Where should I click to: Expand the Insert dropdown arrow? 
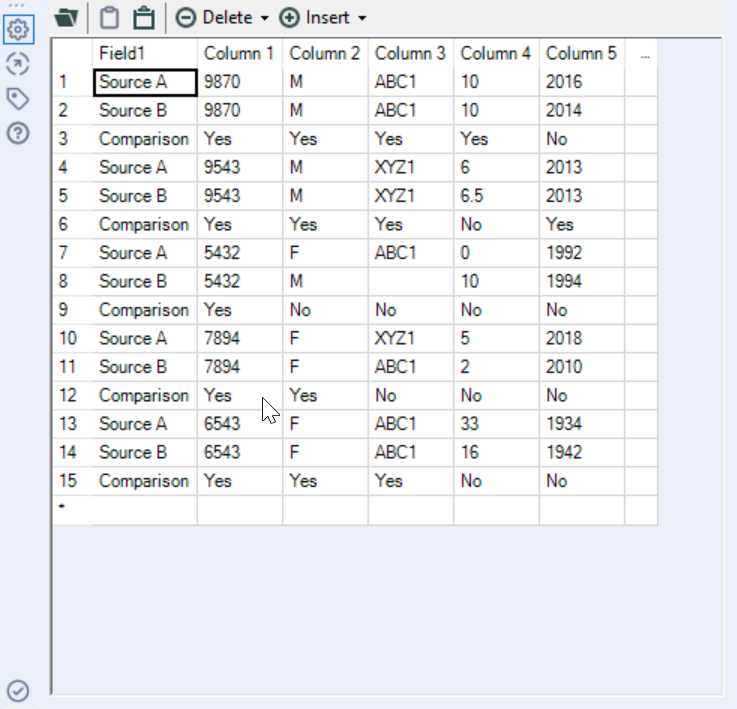point(362,18)
